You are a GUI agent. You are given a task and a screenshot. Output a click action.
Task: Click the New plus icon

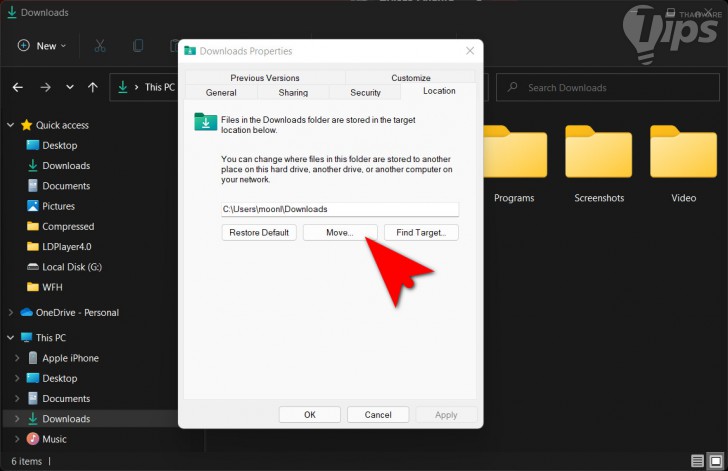24,46
